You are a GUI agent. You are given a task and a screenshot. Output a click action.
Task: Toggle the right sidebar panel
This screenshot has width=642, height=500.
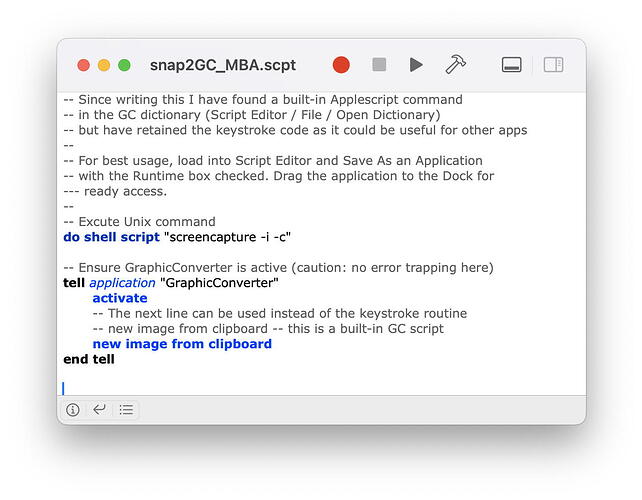[553, 65]
